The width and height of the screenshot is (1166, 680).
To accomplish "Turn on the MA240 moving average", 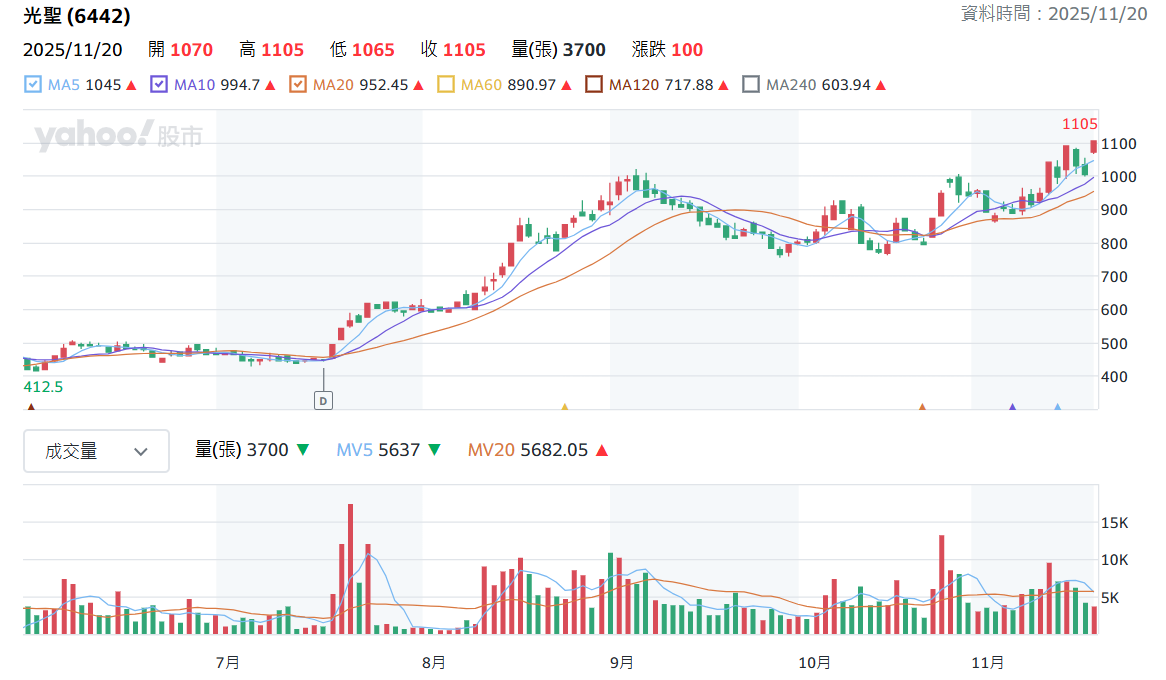I will click(x=751, y=85).
